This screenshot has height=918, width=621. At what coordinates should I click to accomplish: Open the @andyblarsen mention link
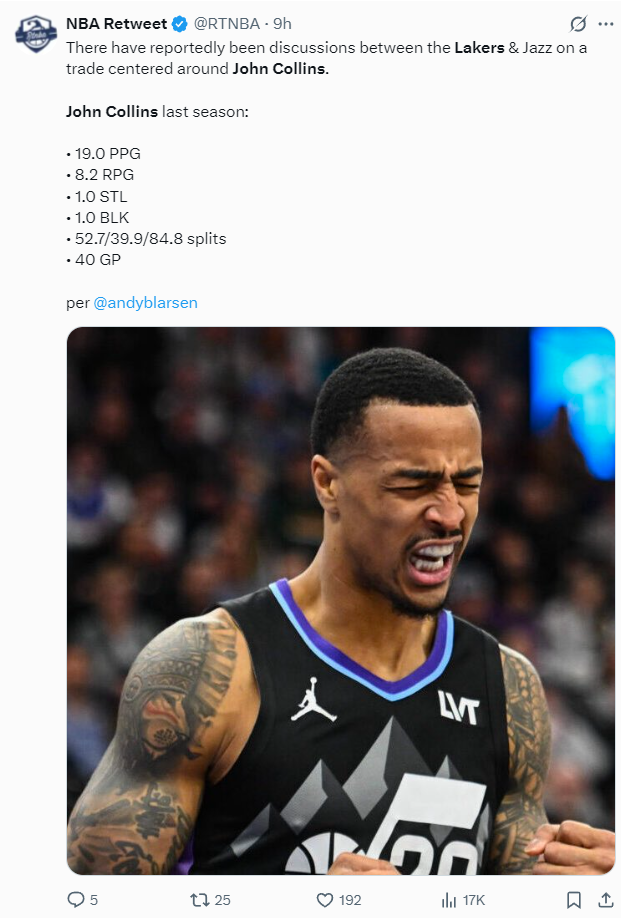pos(145,303)
